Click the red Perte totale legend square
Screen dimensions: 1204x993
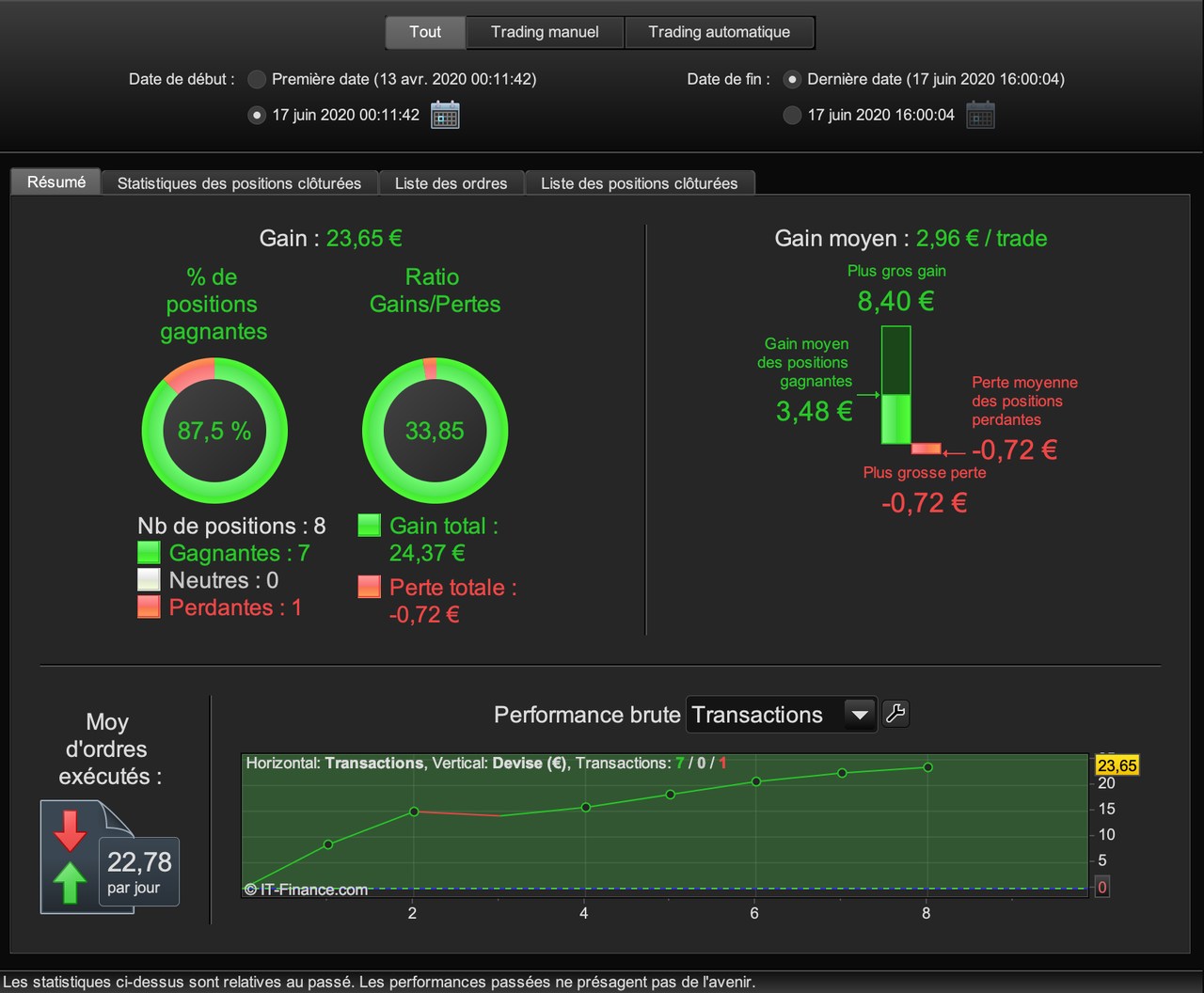[x=370, y=587]
